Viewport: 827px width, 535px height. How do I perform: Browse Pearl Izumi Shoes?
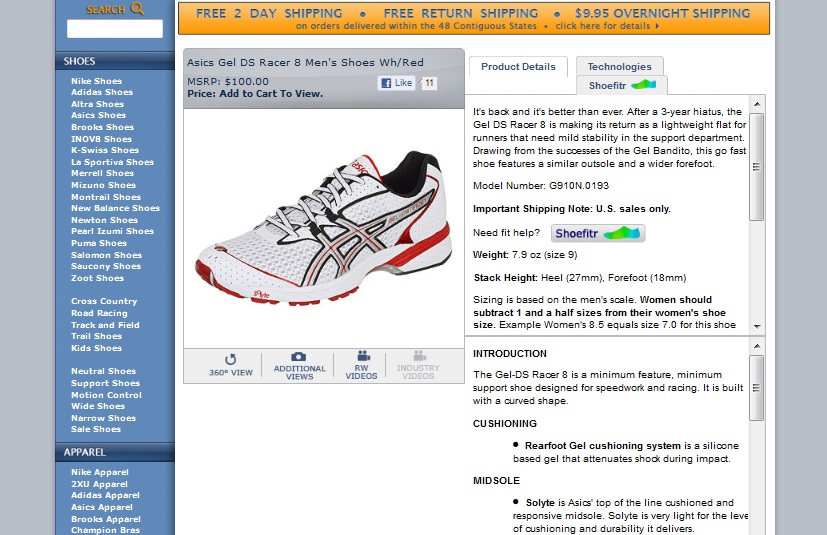pos(112,232)
